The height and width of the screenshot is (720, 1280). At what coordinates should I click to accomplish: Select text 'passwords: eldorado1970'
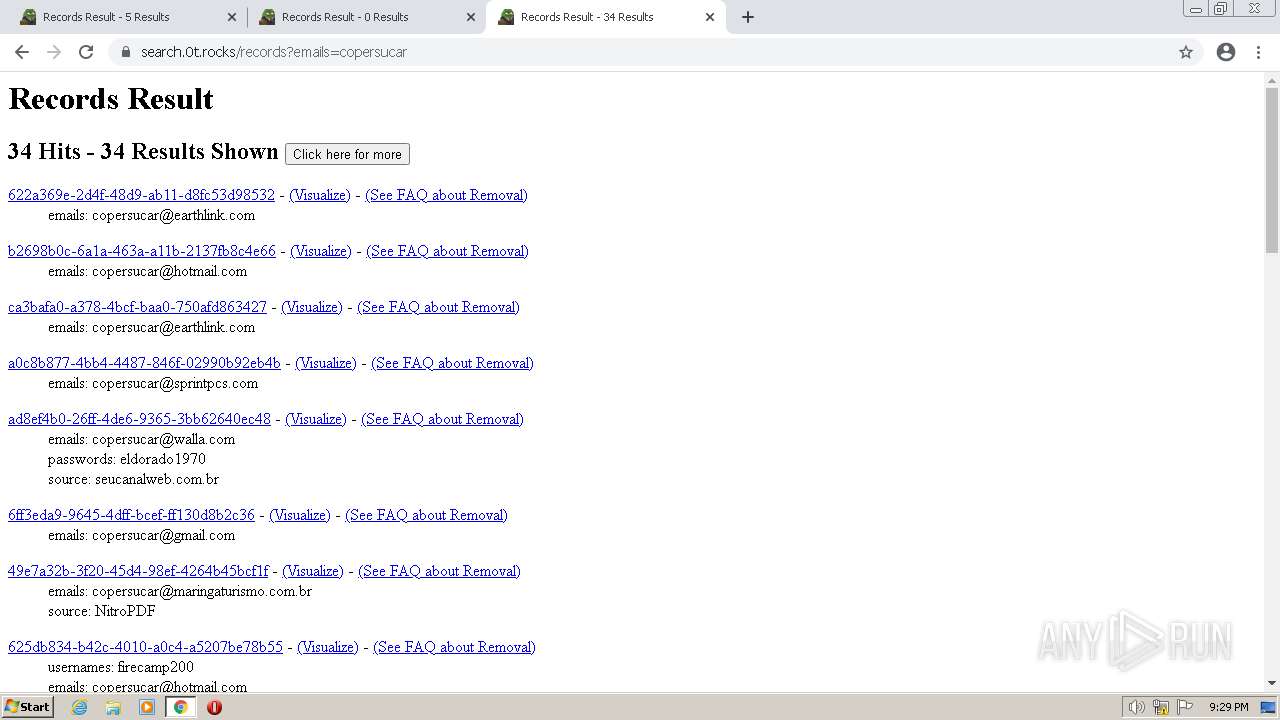coord(127,459)
